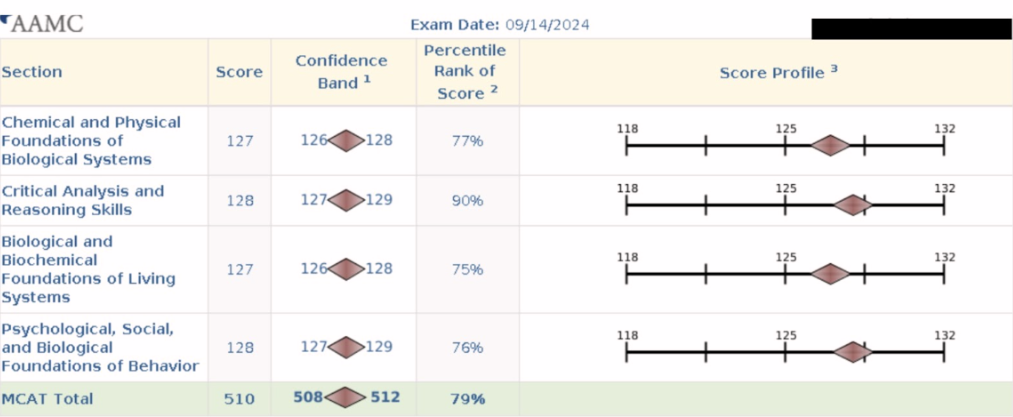Click the Chemical and Physical score profile diamond
The image size is (1013, 417).
tap(830, 145)
